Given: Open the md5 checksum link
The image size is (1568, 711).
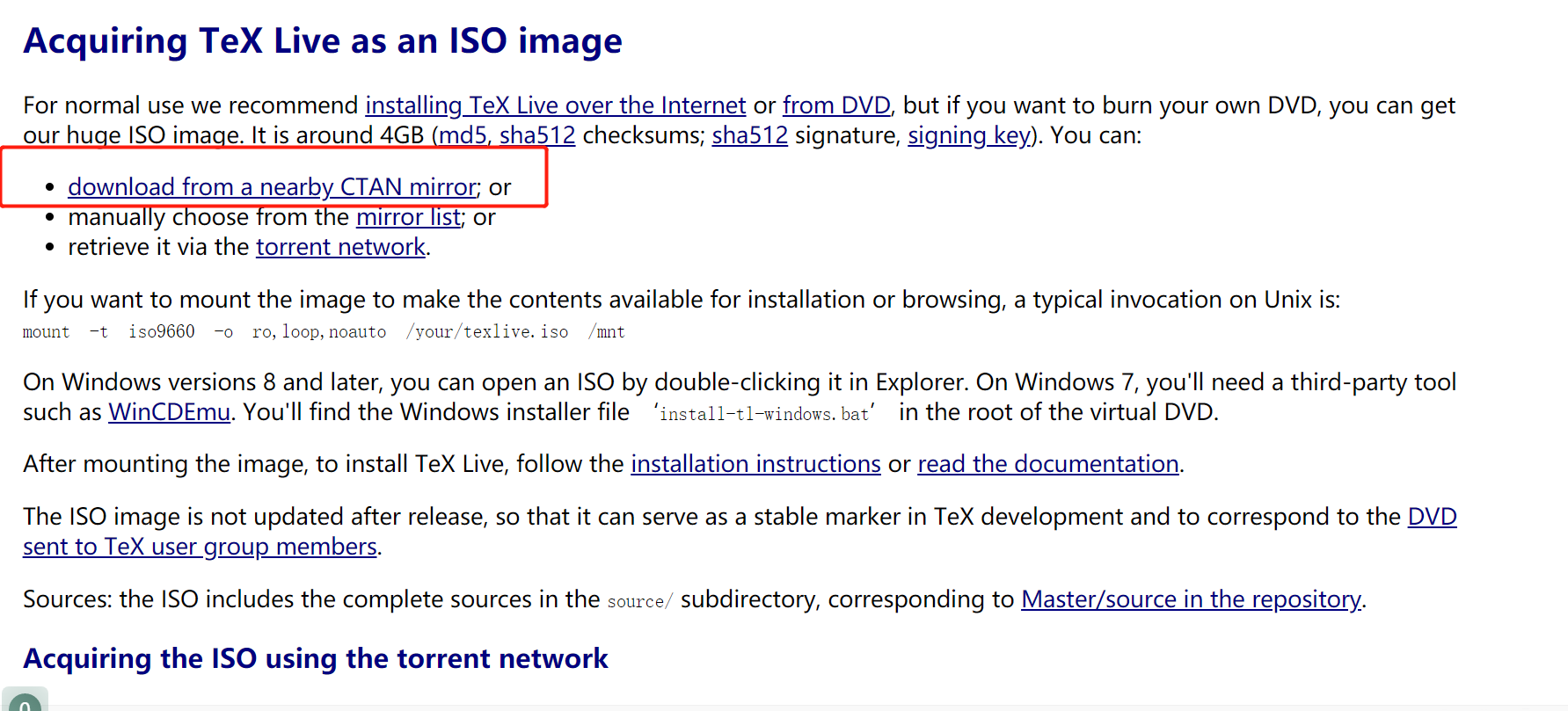Looking at the screenshot, I should [463, 135].
